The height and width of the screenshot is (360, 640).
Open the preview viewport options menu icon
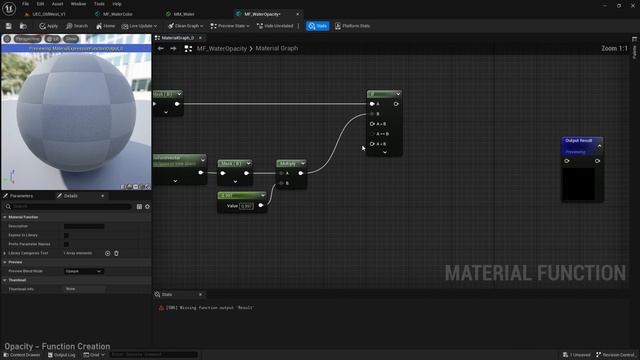7,39
